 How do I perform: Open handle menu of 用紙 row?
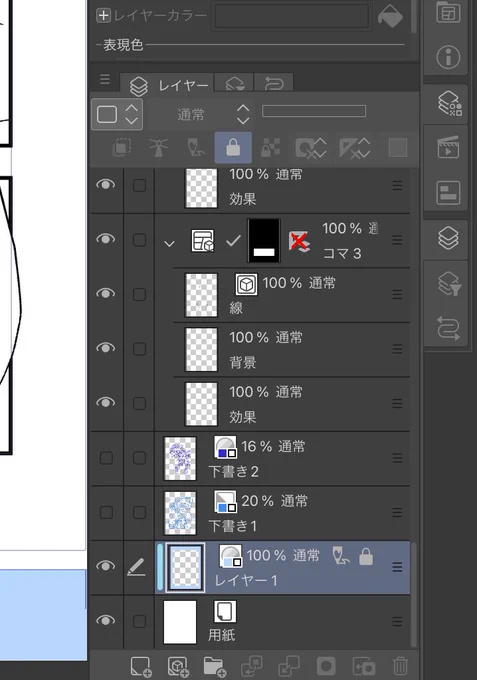(x=397, y=621)
